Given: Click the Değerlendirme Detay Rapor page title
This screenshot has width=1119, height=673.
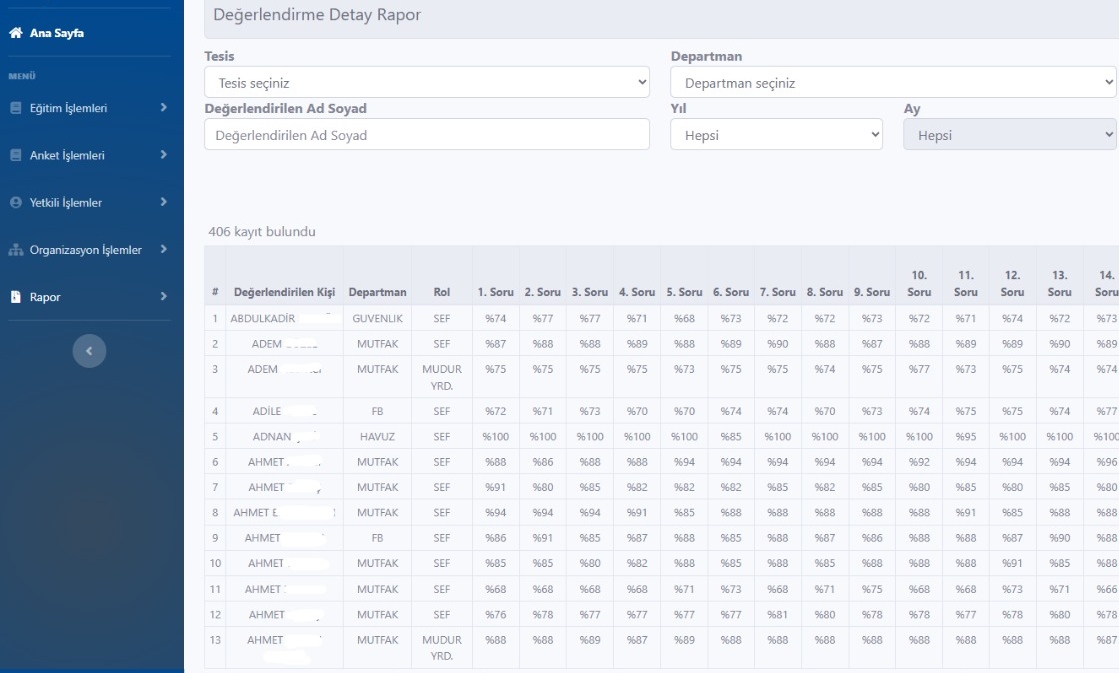Looking at the screenshot, I should click(317, 14).
